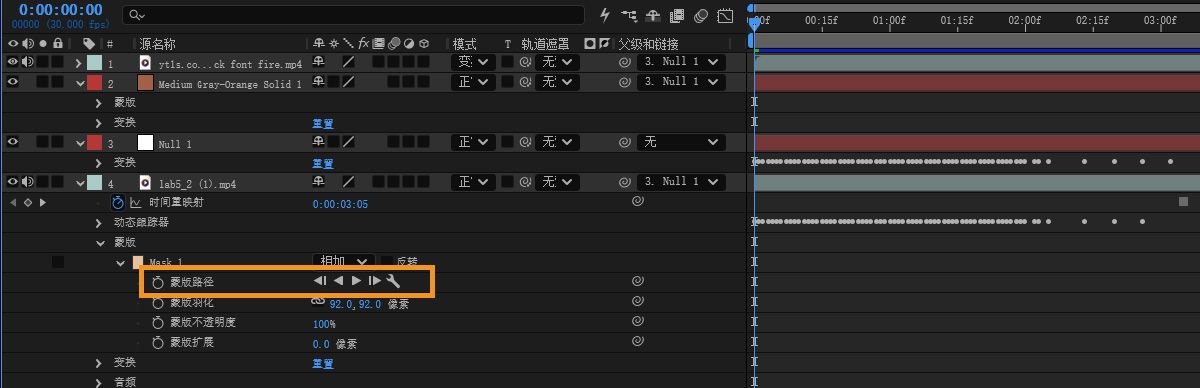Hide the Medium Gray-Orange Solid 1 layer
Screen dimensions: 1200x388
13,82
